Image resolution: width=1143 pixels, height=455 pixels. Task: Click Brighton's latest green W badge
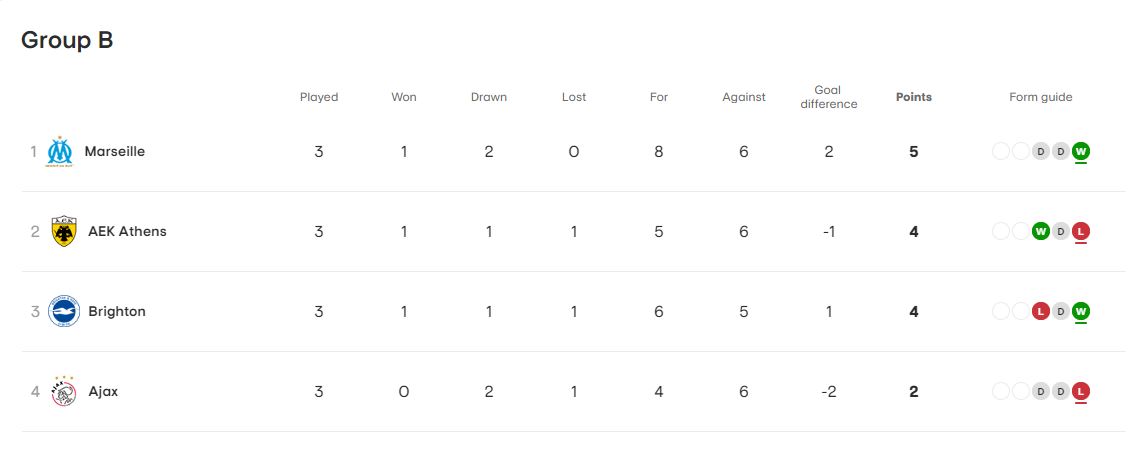click(1080, 312)
